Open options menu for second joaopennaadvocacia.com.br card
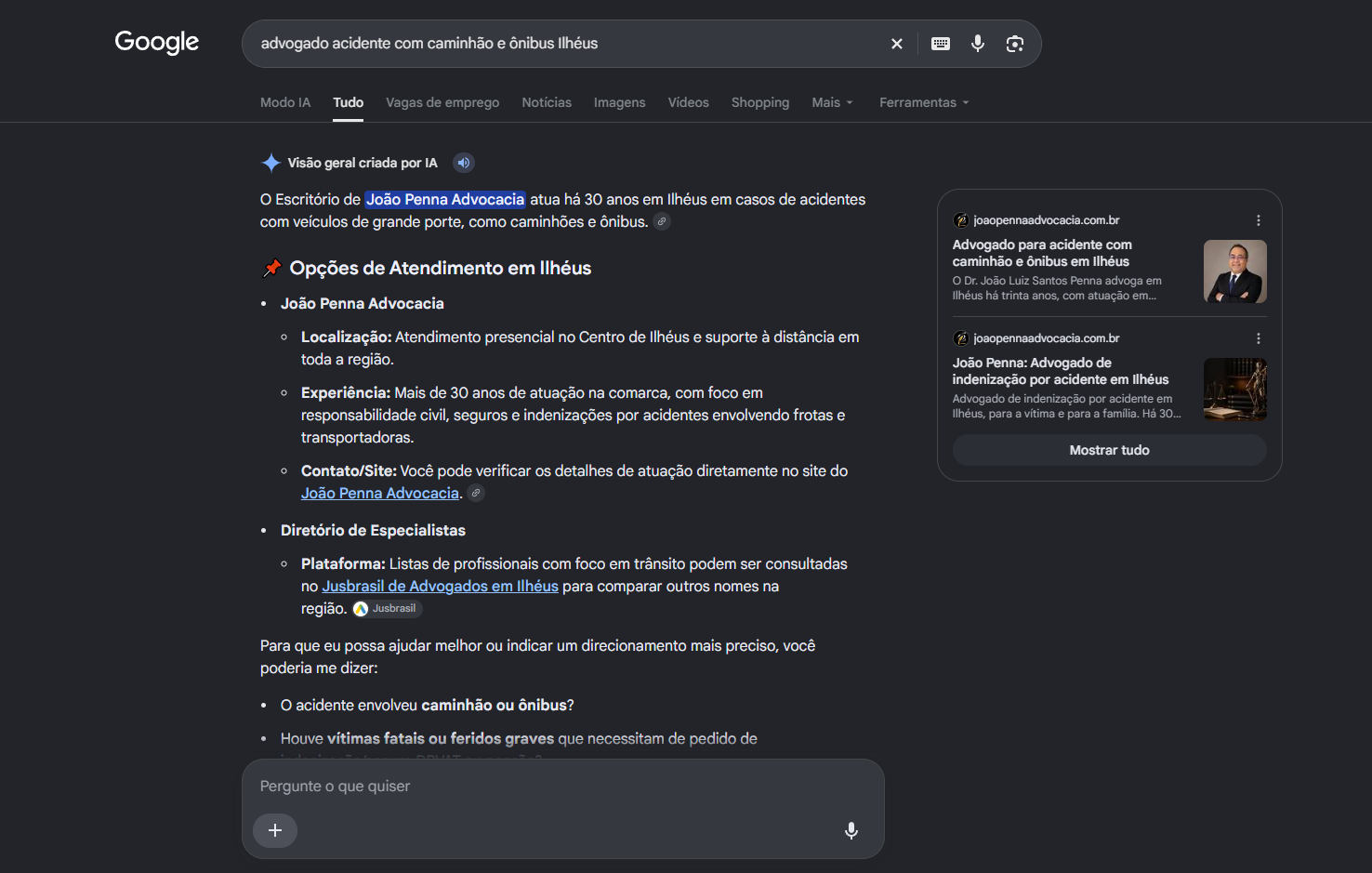Viewport: 1372px width, 873px height. (1259, 338)
